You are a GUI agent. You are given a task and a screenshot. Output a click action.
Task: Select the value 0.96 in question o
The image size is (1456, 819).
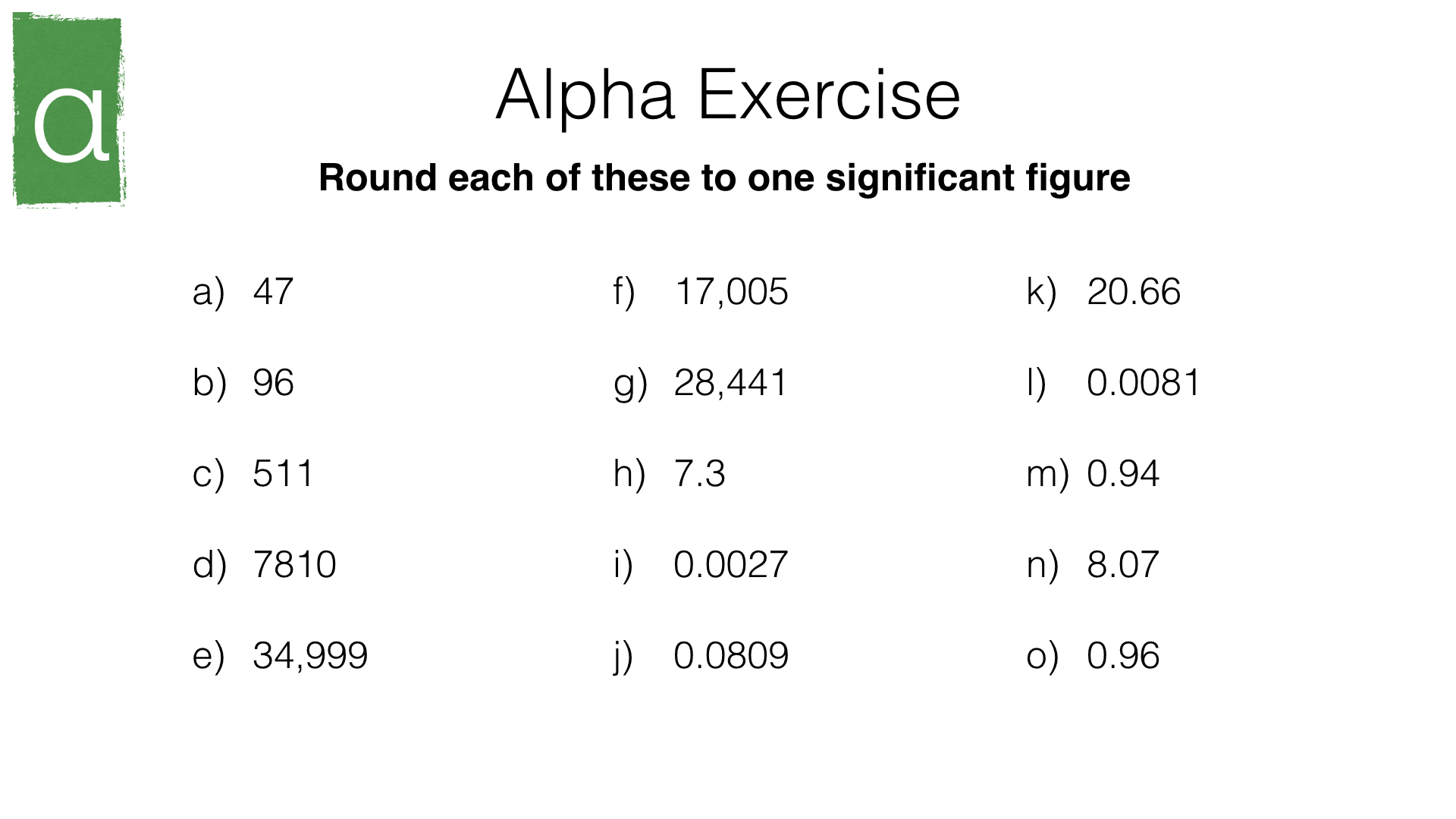click(1123, 656)
